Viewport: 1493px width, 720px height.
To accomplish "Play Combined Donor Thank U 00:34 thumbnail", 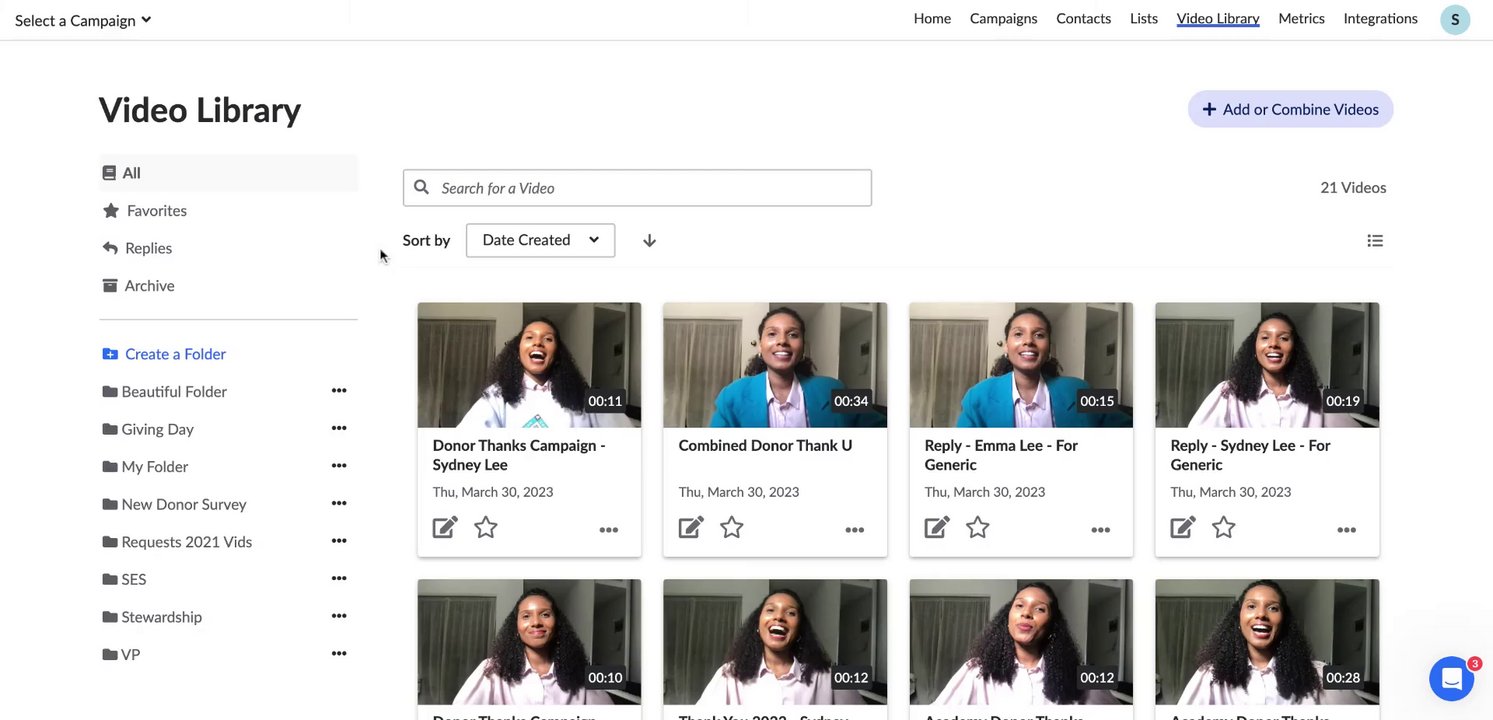I will 775,365.
